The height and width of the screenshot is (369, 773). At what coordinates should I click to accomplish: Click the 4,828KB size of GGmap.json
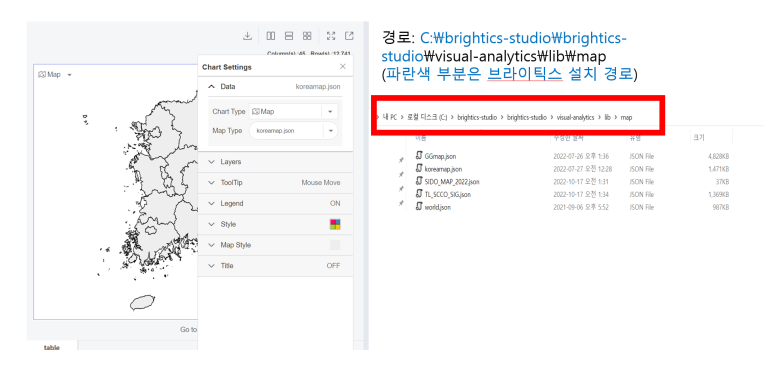(x=717, y=156)
